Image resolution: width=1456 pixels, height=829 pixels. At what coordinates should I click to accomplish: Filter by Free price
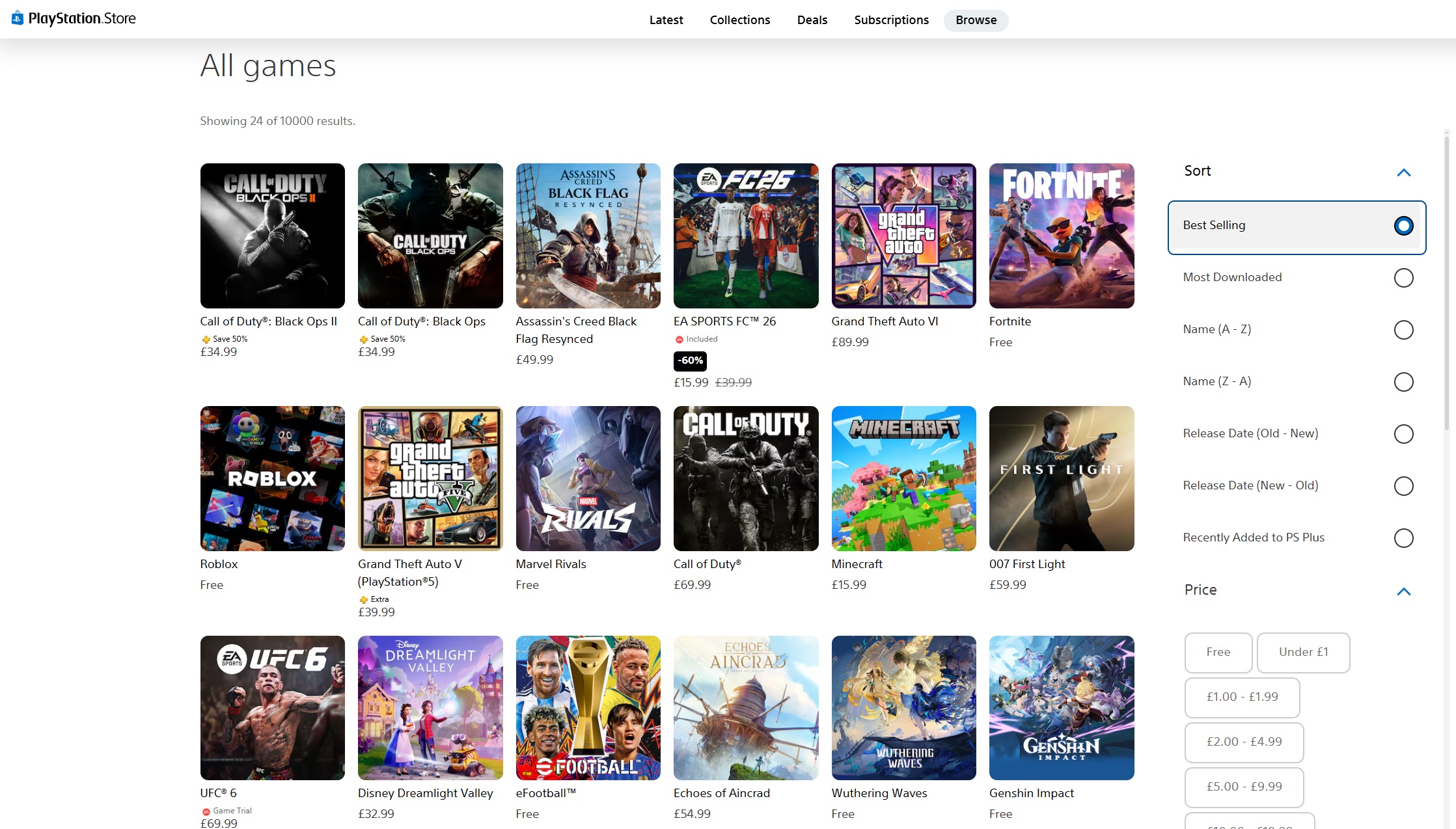point(1218,652)
